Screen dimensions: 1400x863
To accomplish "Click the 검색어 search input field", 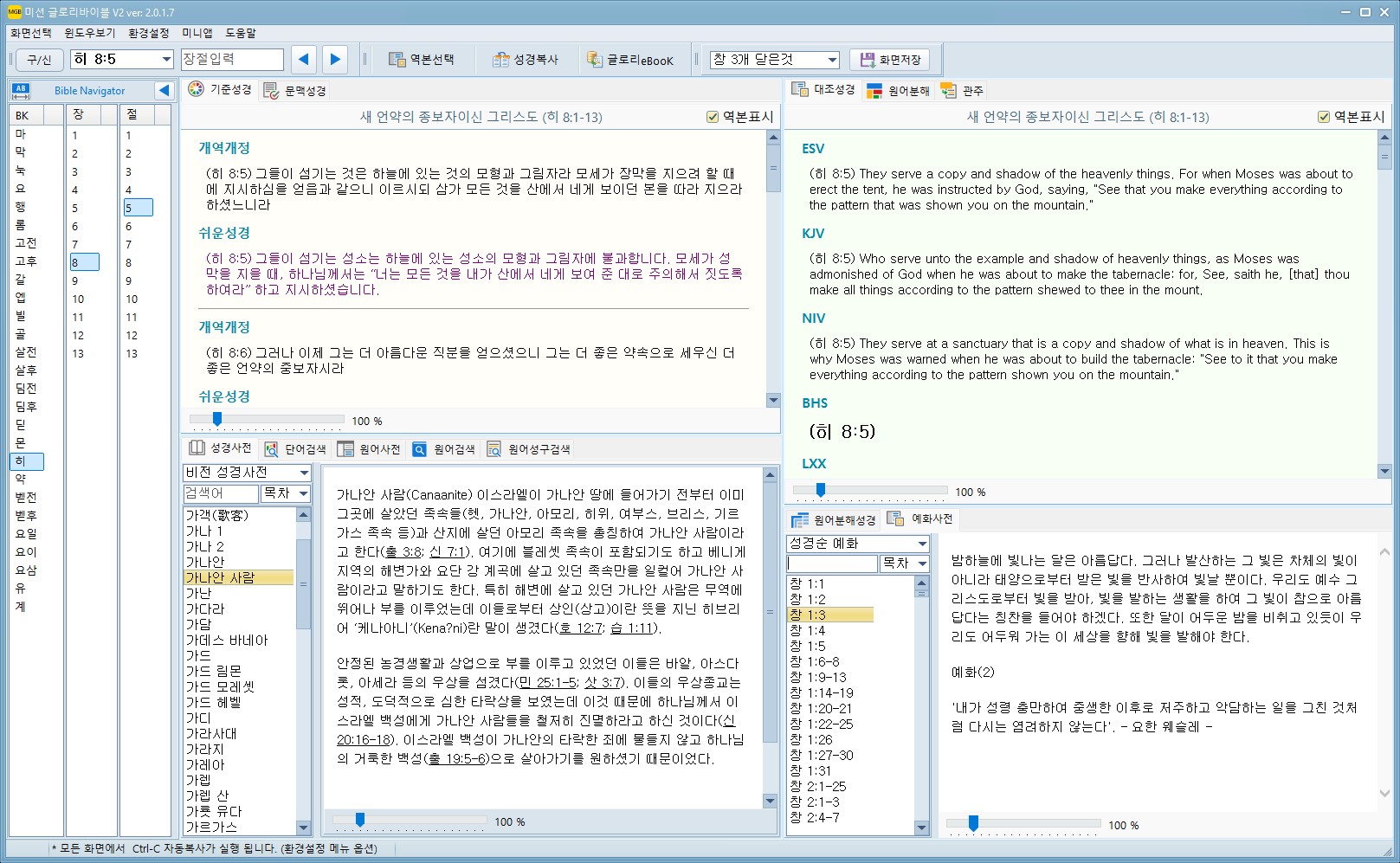I will coord(220,493).
